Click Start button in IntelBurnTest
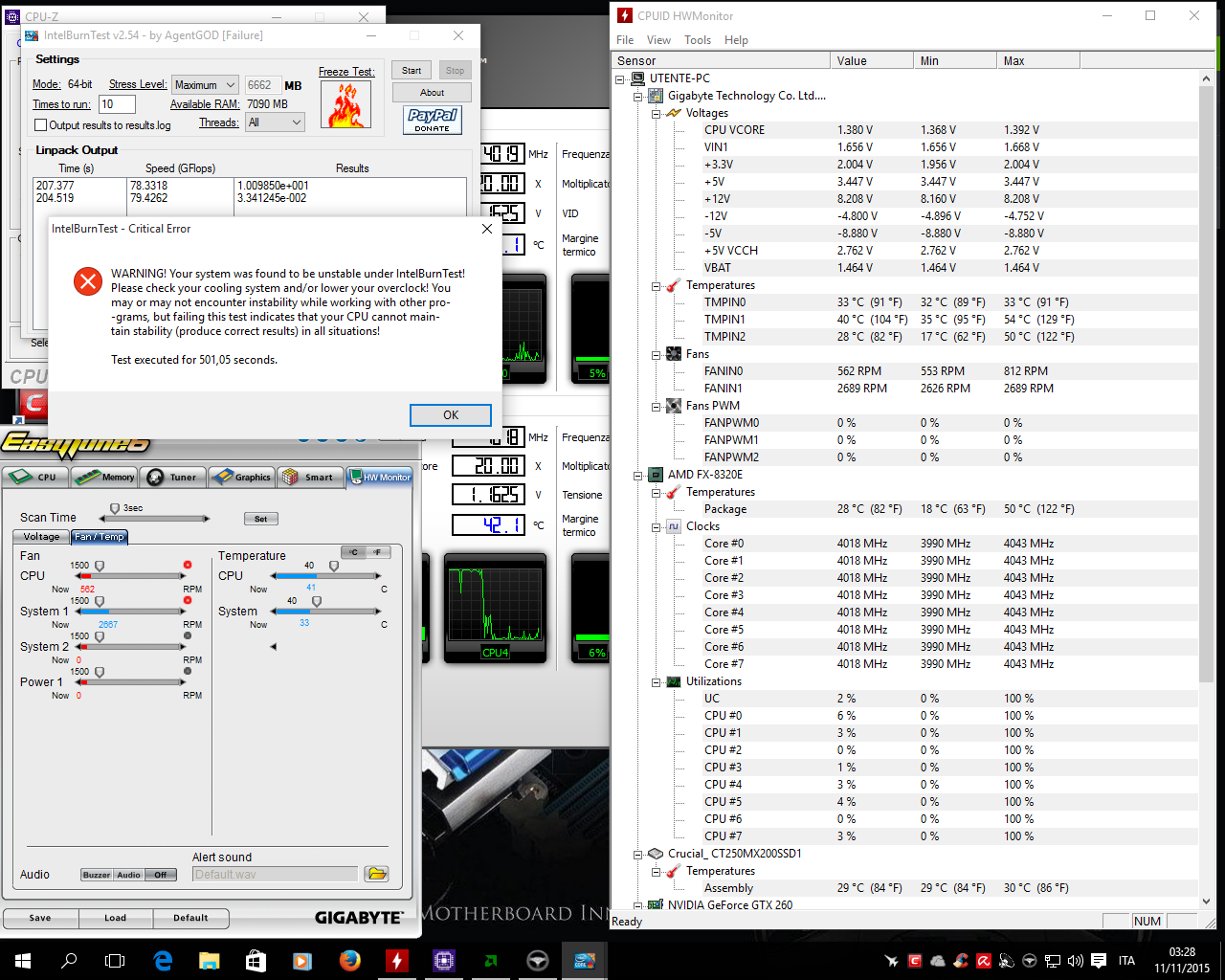 pyautogui.click(x=412, y=71)
